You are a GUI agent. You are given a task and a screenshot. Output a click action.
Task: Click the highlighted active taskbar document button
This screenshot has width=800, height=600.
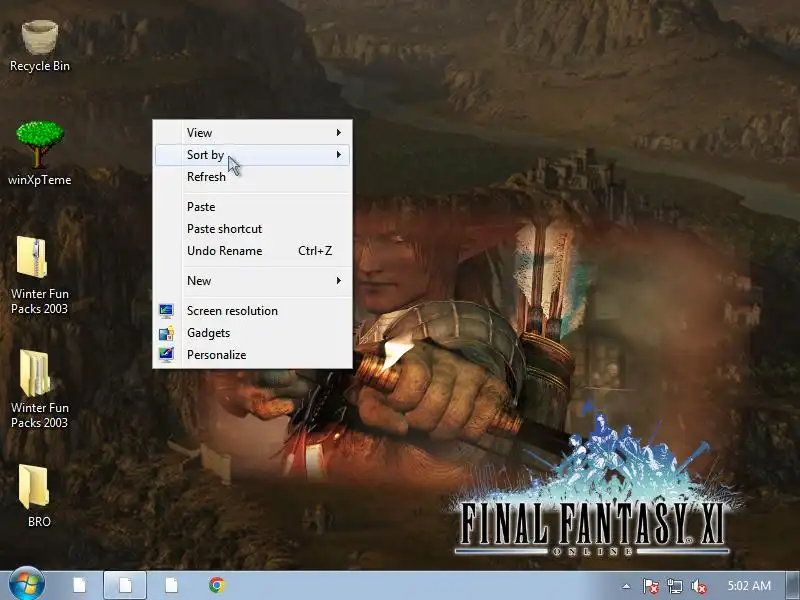125,585
